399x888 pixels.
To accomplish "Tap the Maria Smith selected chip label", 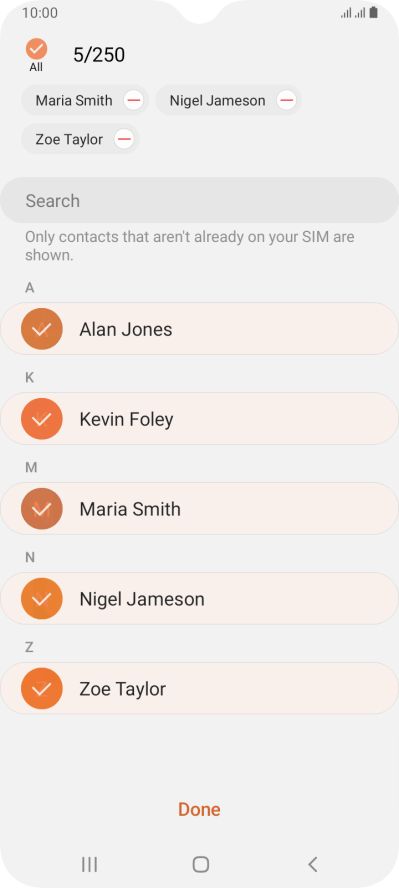I will click(74, 101).
